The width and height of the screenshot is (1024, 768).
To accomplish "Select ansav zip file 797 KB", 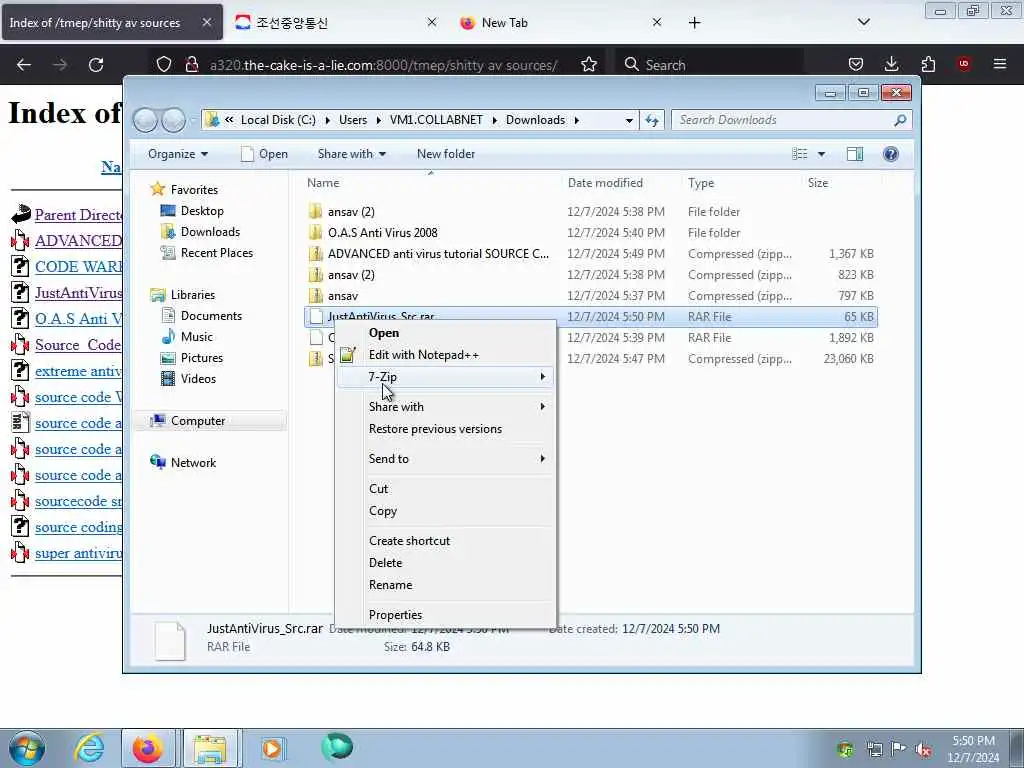I will [343, 296].
